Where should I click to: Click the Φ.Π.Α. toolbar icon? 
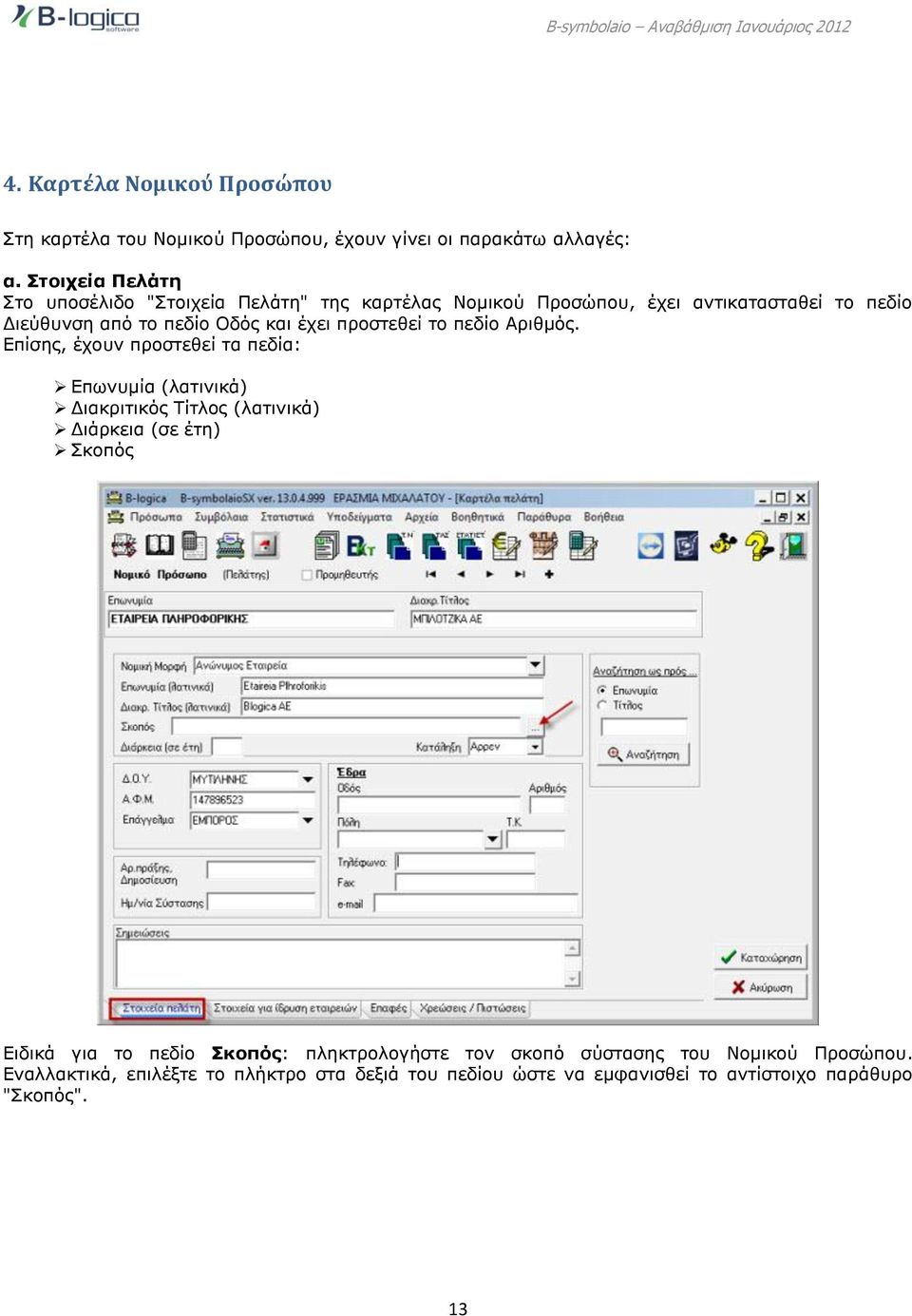tap(543, 544)
